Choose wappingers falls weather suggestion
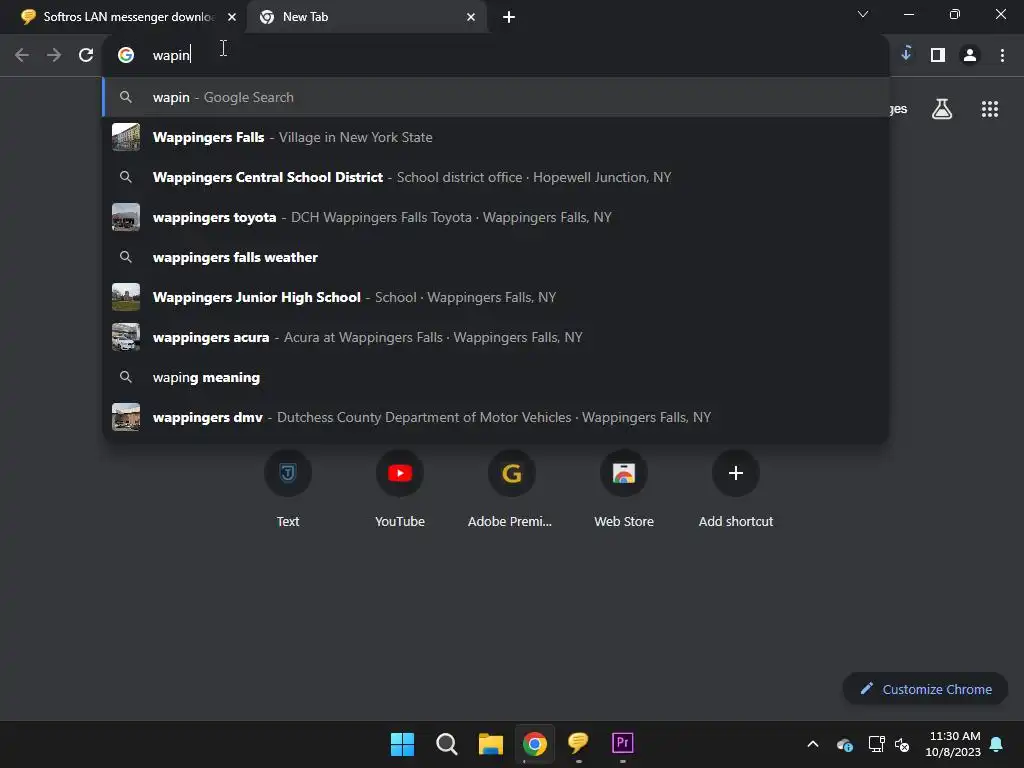The image size is (1024, 768). point(496,257)
